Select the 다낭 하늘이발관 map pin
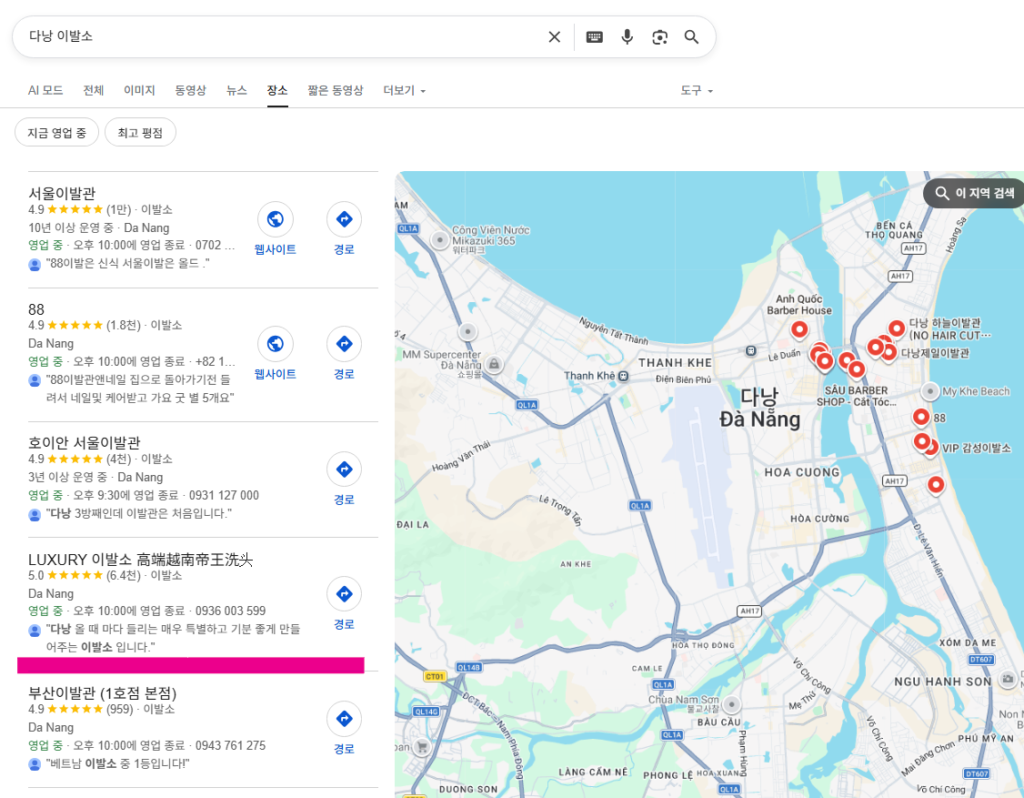This screenshot has height=798, width=1024. point(897,328)
